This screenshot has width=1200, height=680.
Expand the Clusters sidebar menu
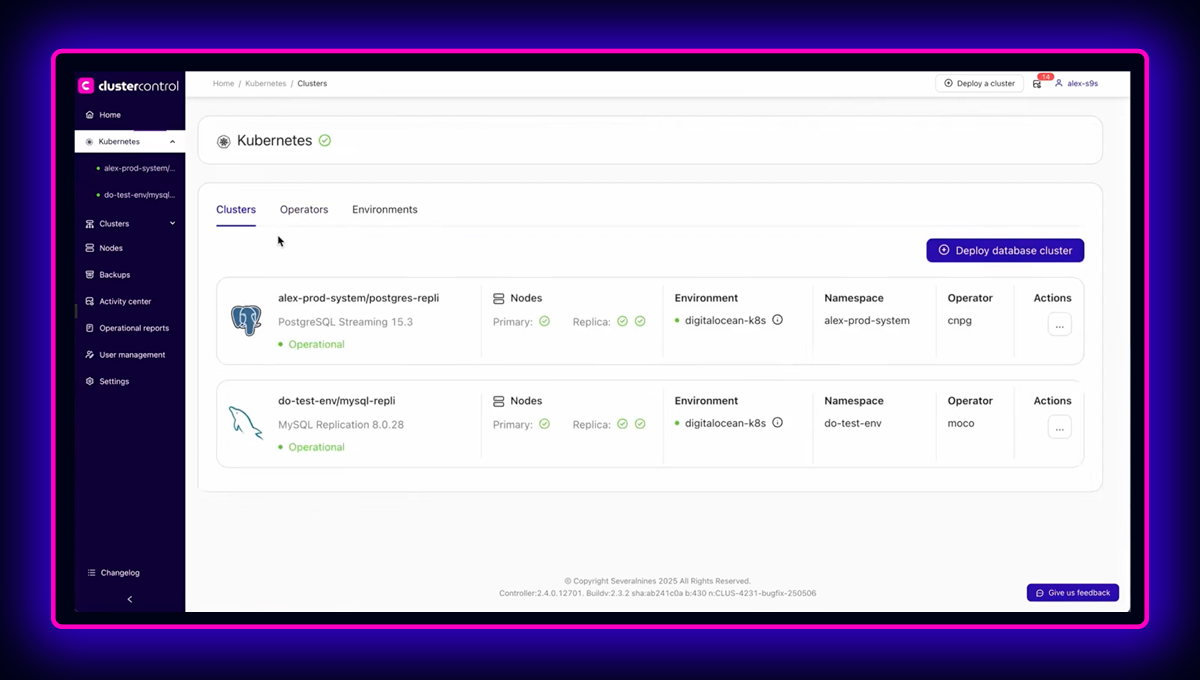(172, 224)
